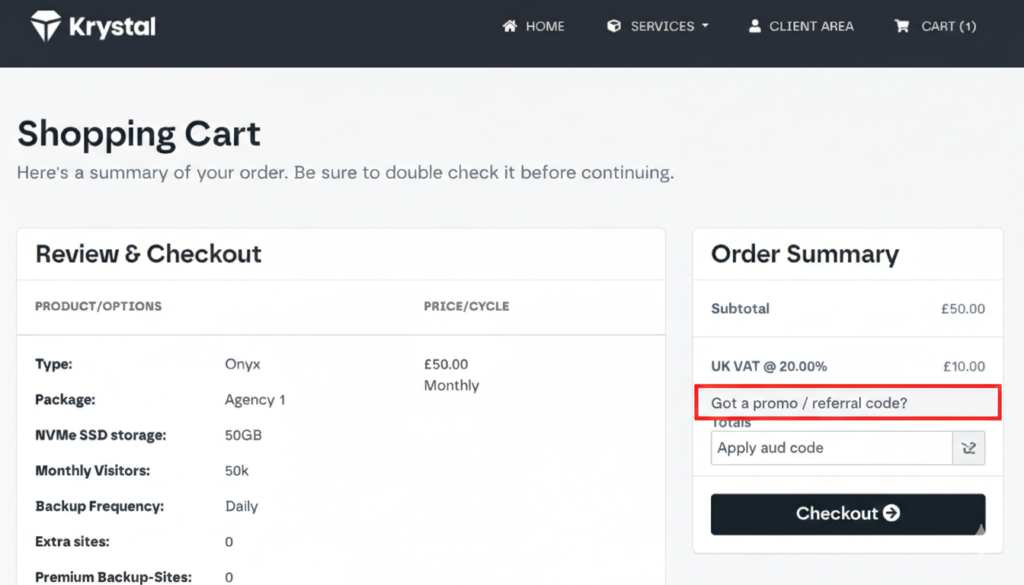Click the Review & Checkout heading
The image size is (1024, 585).
147,254
